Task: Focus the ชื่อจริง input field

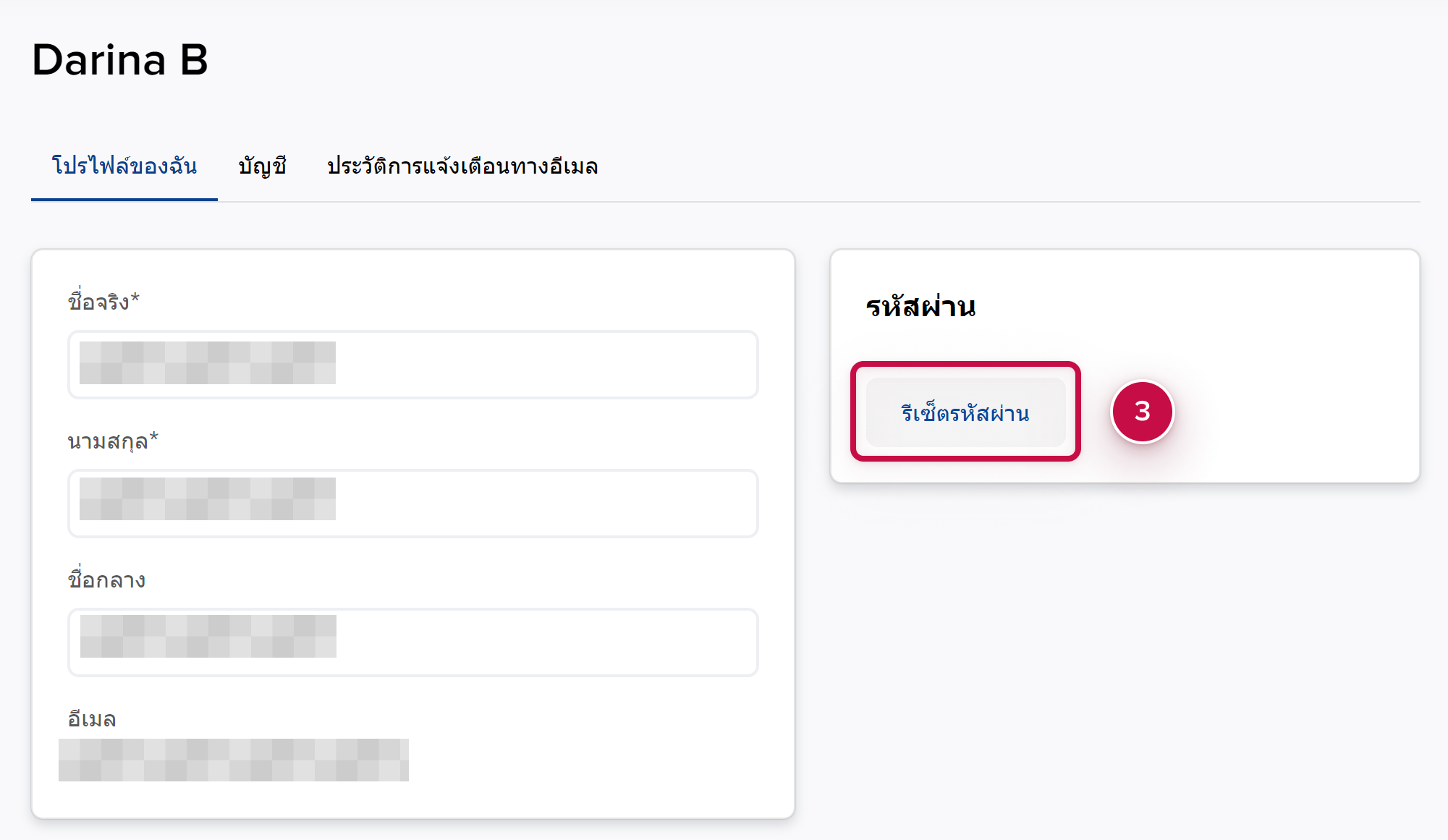Action: (x=543, y=365)
